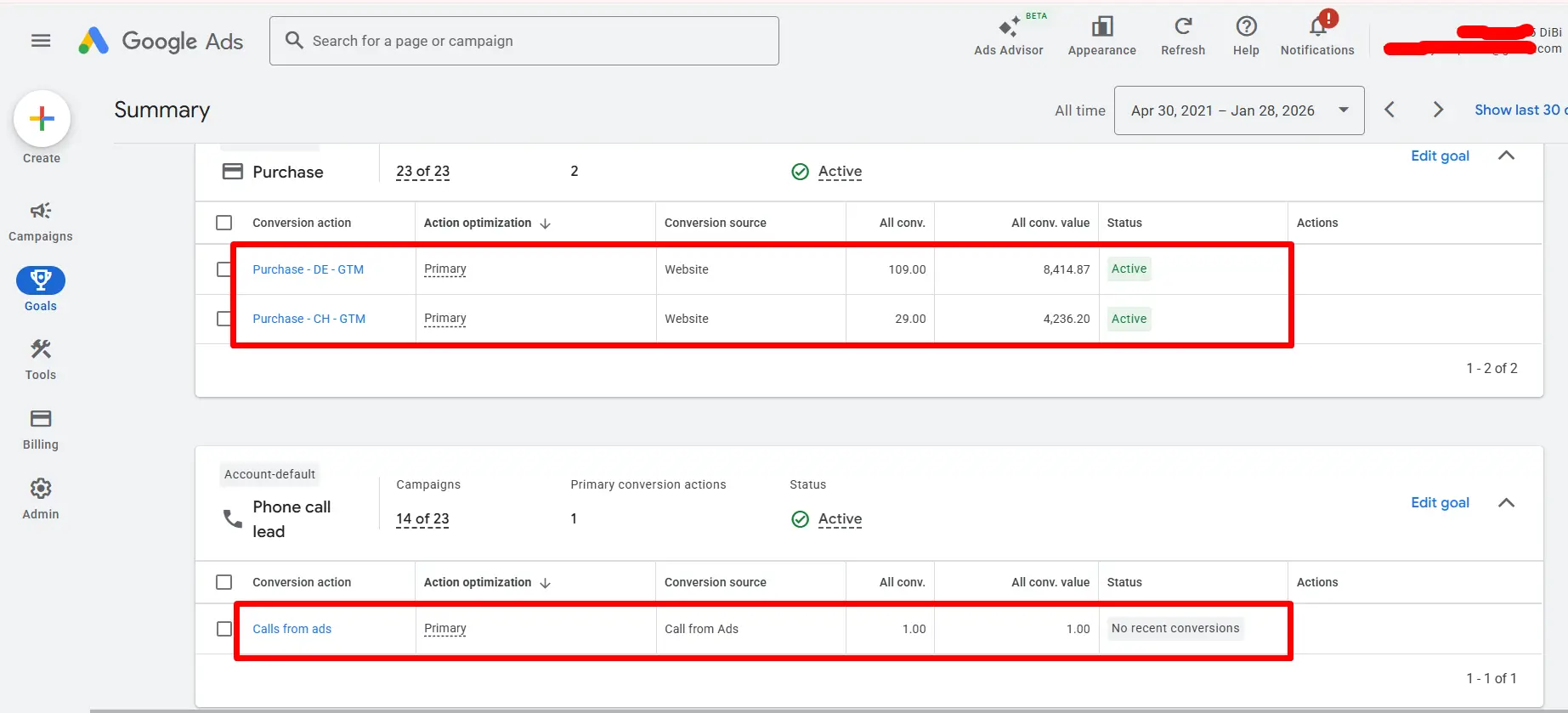Image resolution: width=1568 pixels, height=713 pixels.
Task: Open Primary optimization for Purchase - DE - GTM
Action: click(445, 269)
